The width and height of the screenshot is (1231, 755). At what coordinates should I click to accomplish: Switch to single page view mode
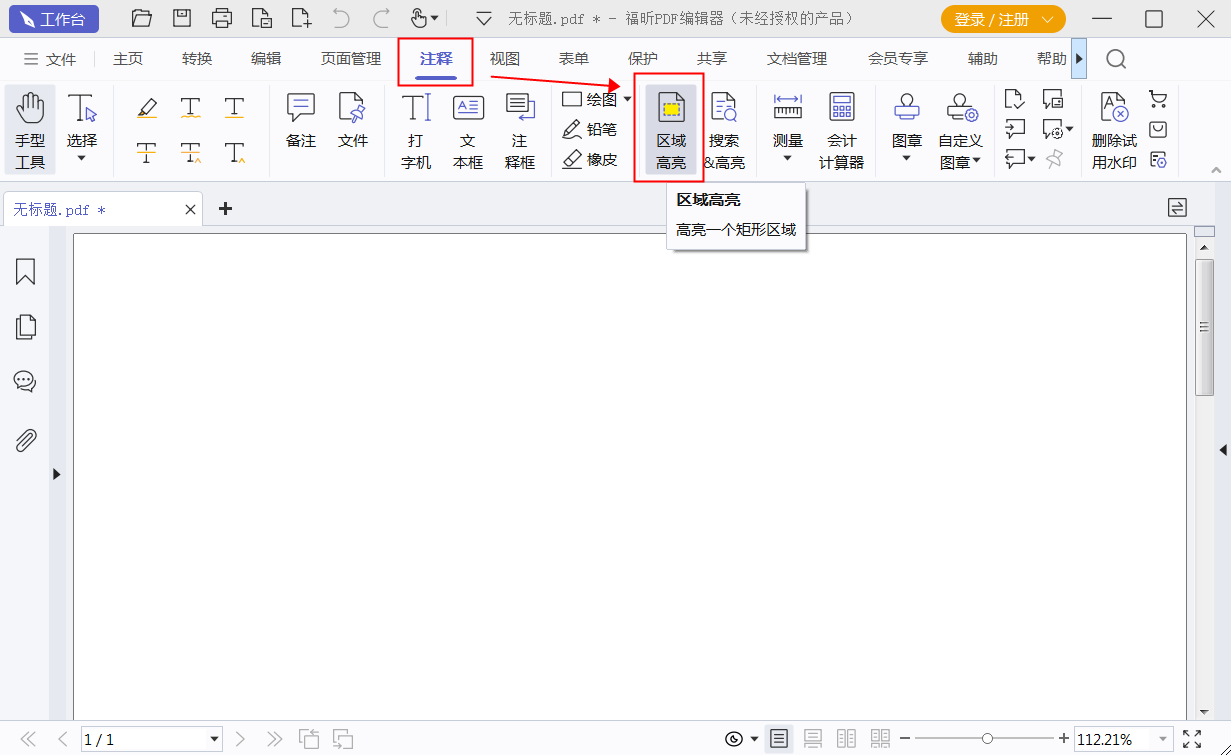pos(779,738)
